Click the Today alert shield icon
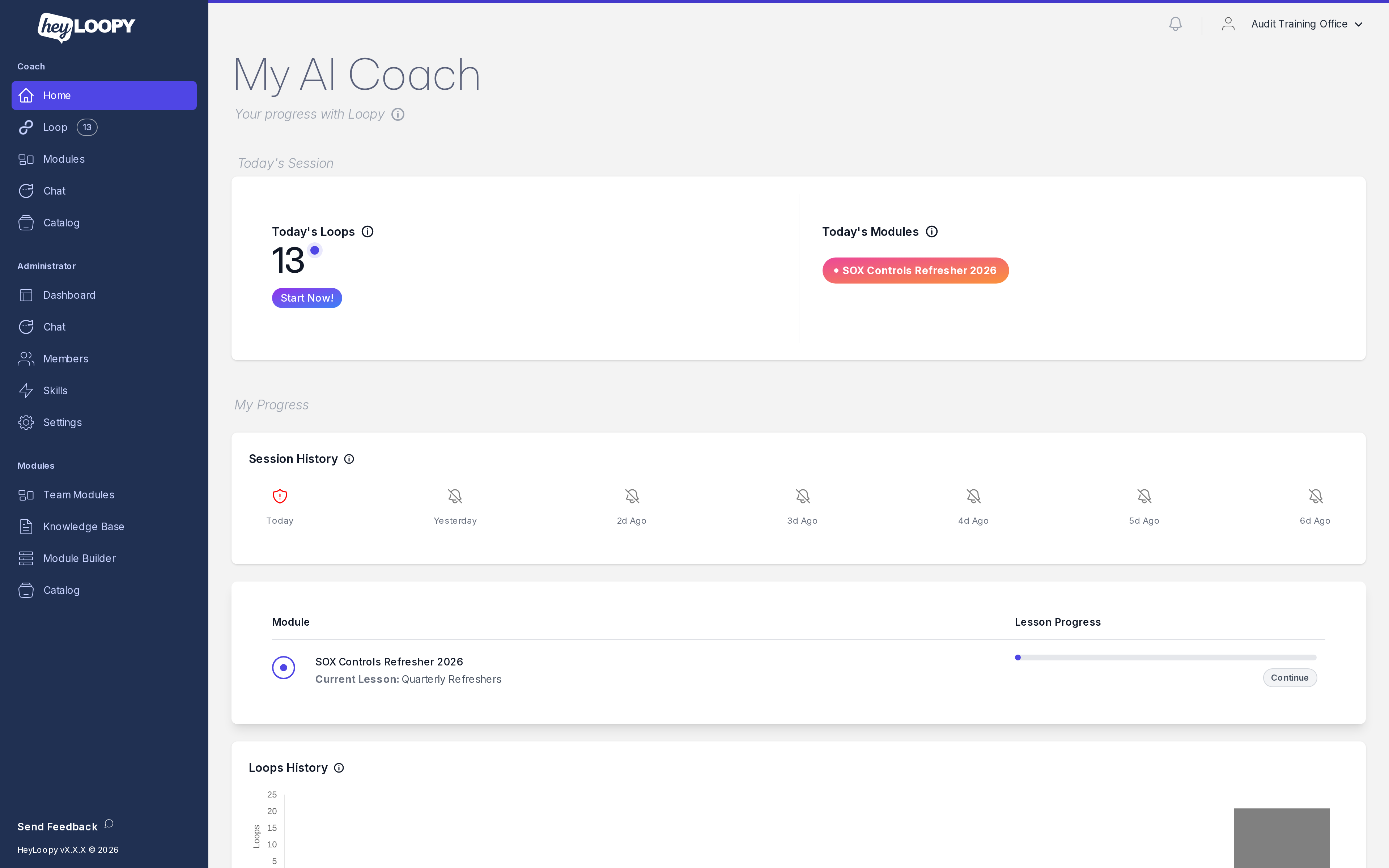1389x868 pixels. pyautogui.click(x=280, y=496)
